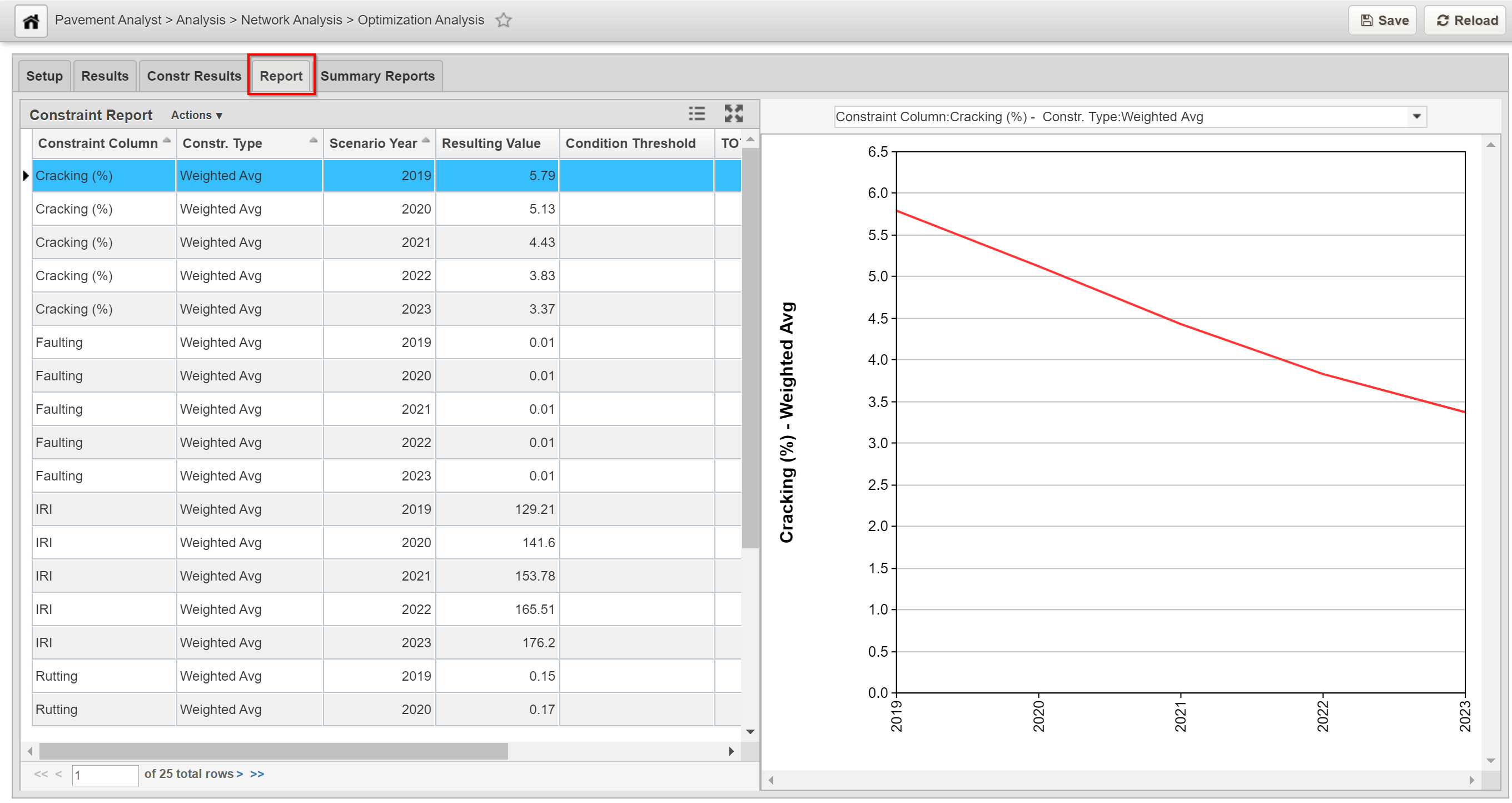Open the Actions dropdown menu
Viewport: 1512px width, 803px height.
click(196, 116)
